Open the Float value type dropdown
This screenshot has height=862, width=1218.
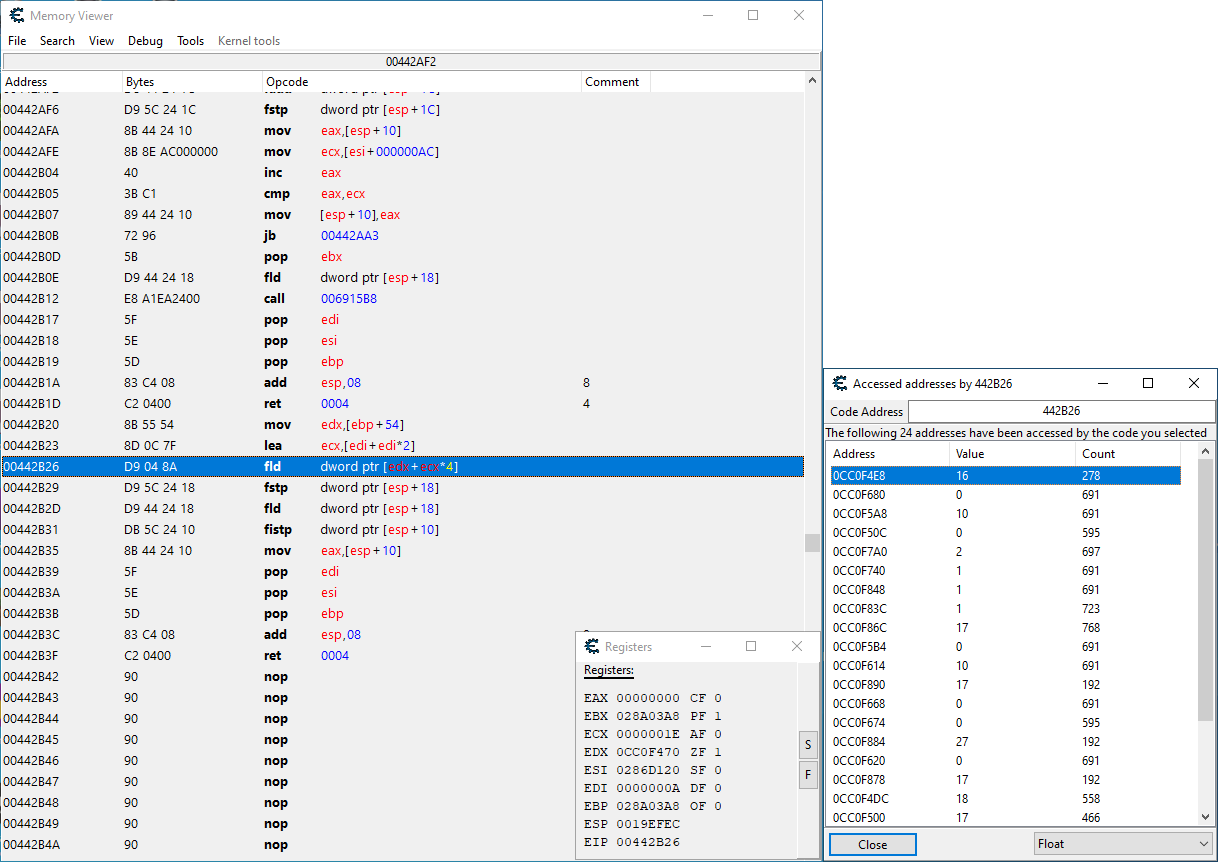click(1122, 844)
